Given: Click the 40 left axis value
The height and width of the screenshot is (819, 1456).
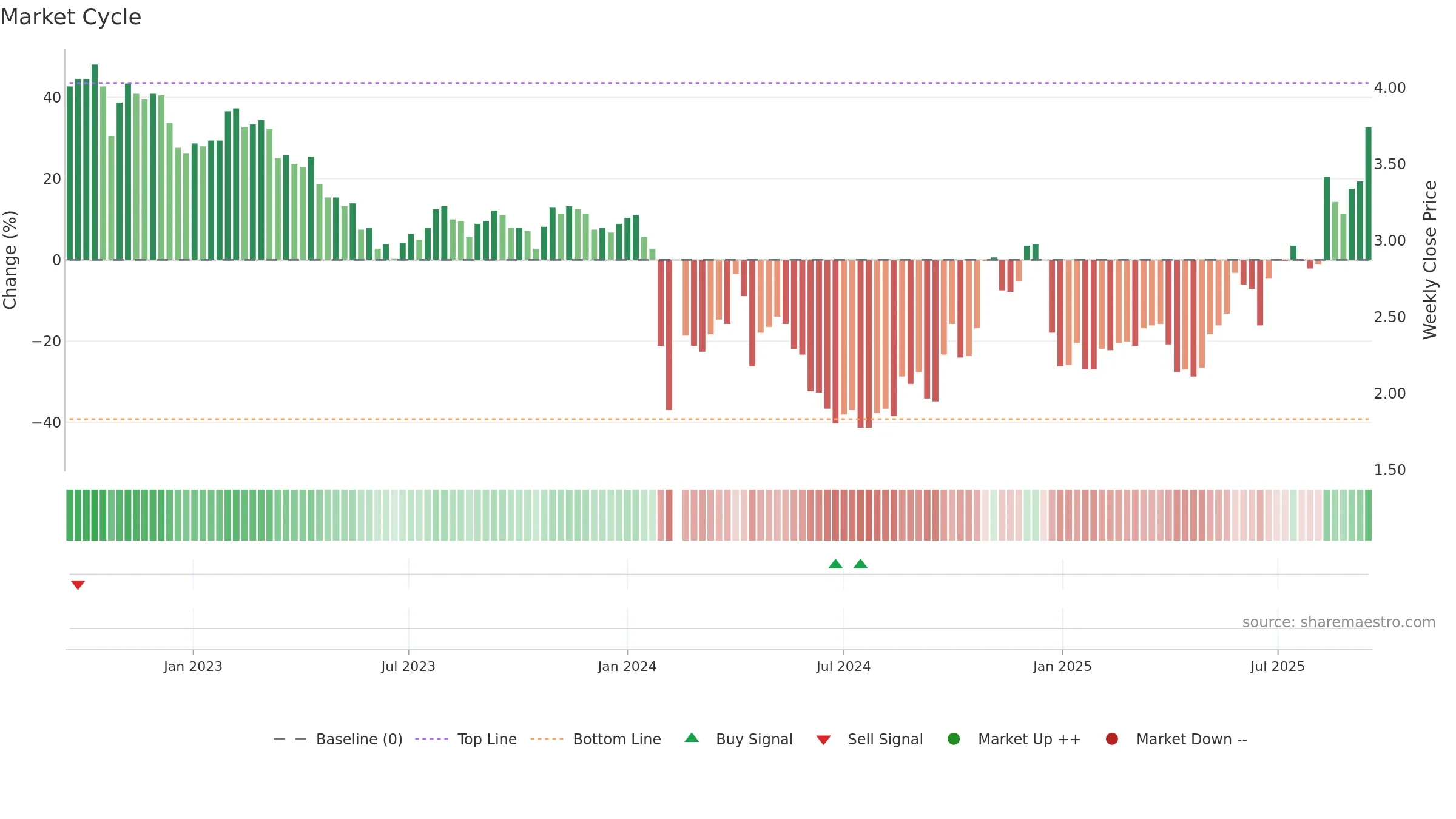Looking at the screenshot, I should click(52, 97).
